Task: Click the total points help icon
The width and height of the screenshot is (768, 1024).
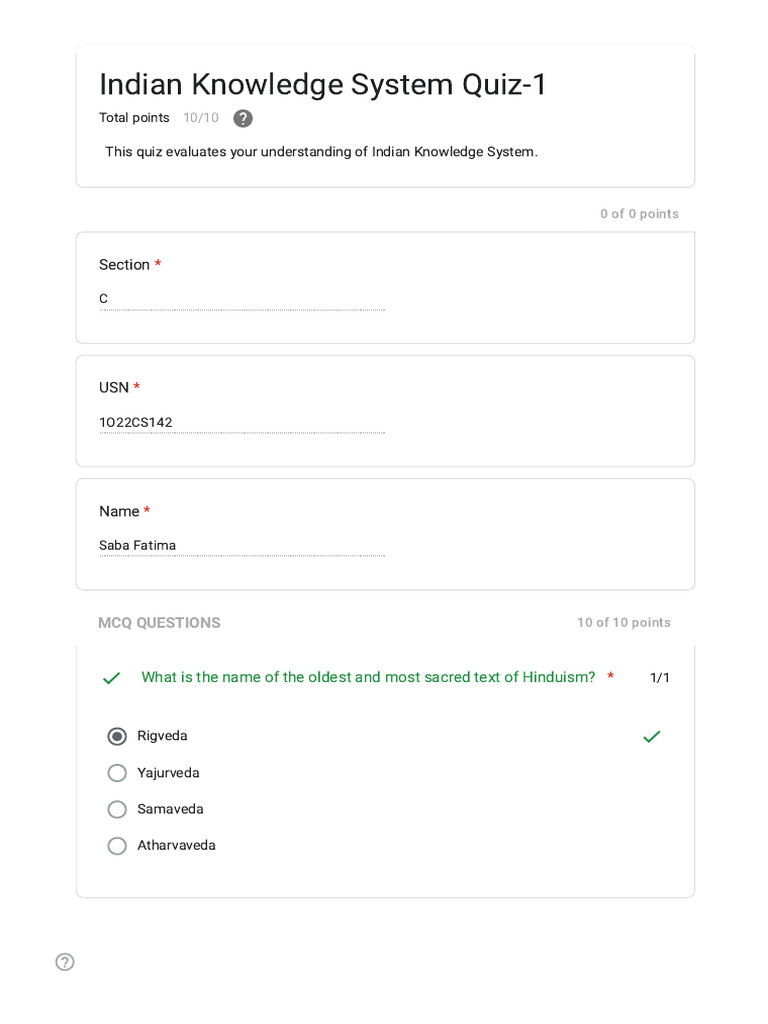Action: tap(243, 118)
